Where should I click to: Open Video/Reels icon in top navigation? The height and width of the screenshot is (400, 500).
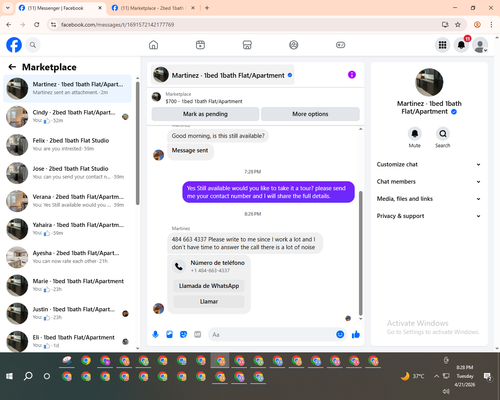pyautogui.click(x=200, y=45)
